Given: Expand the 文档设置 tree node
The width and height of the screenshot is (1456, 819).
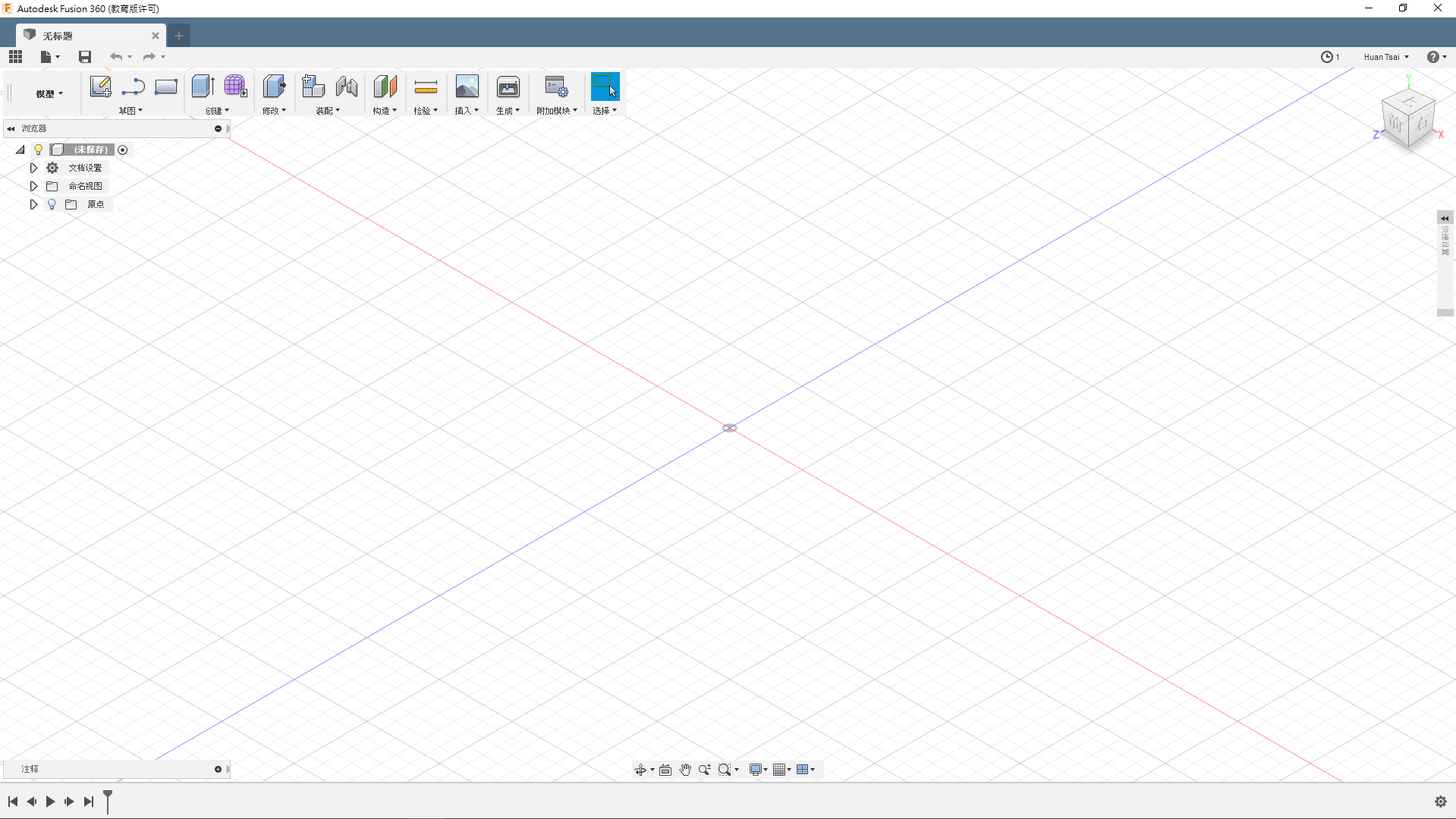Looking at the screenshot, I should [33, 168].
